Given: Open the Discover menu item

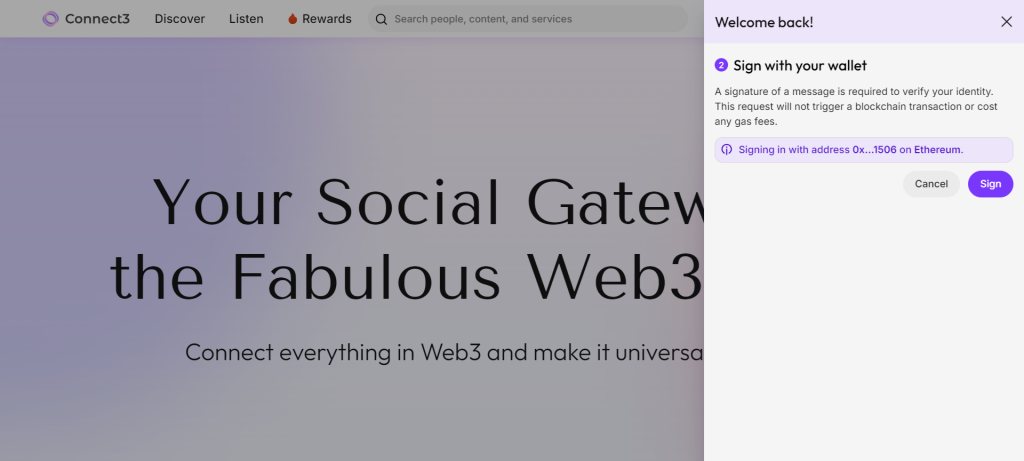Looking at the screenshot, I should [x=180, y=19].
